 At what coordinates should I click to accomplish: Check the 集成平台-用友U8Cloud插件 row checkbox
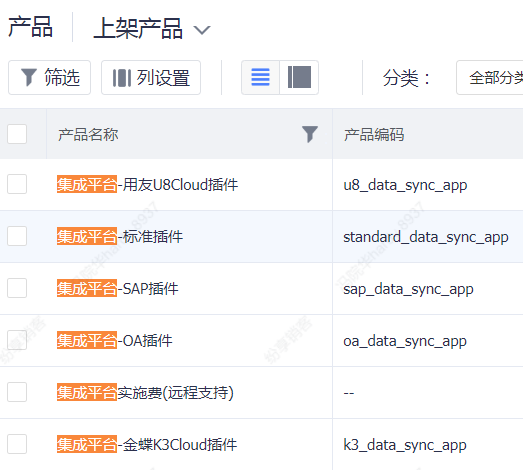[x=17, y=184]
